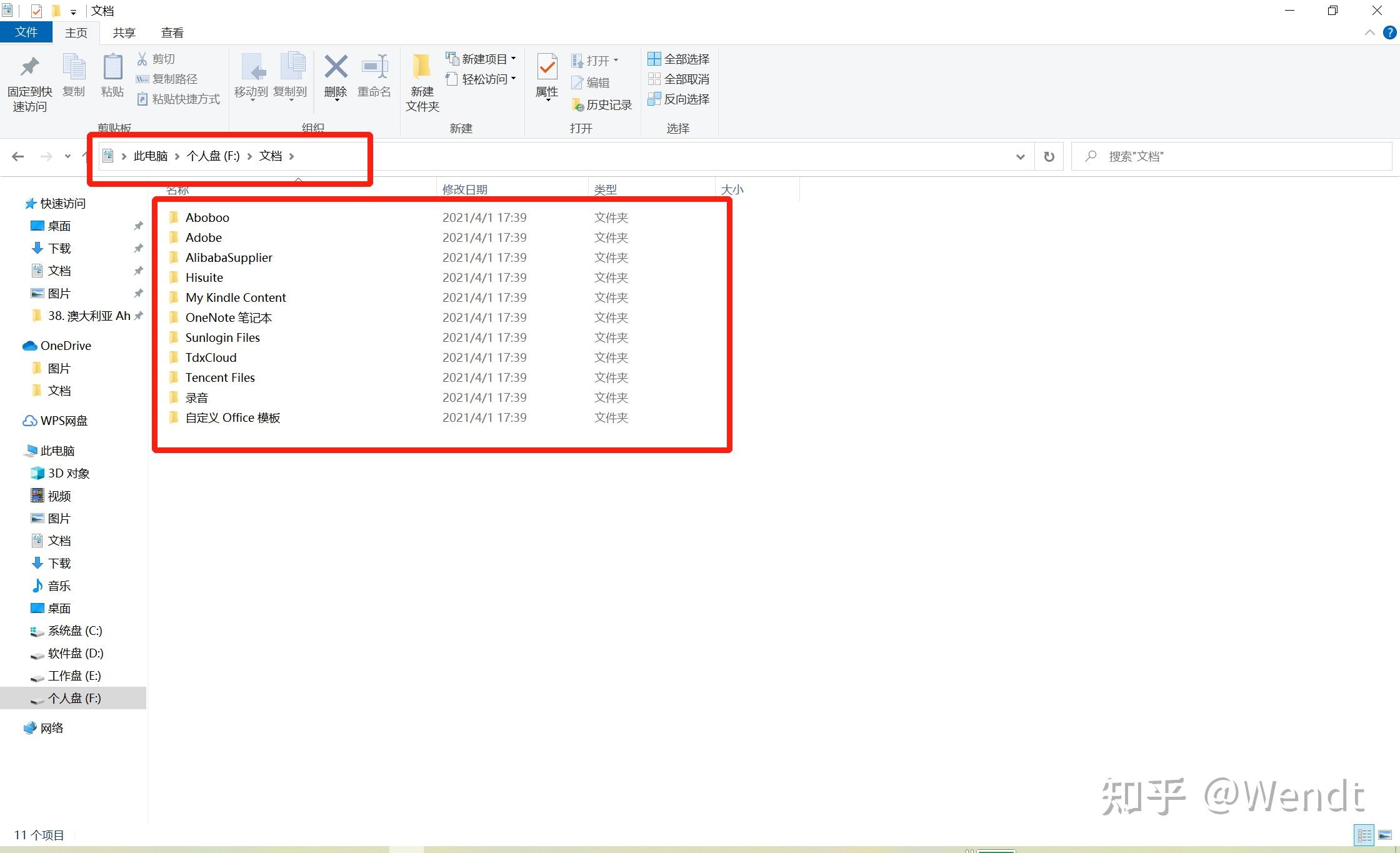The height and width of the screenshot is (853, 1400).
Task: Select the Sunlogin Files folder
Action: click(x=222, y=337)
